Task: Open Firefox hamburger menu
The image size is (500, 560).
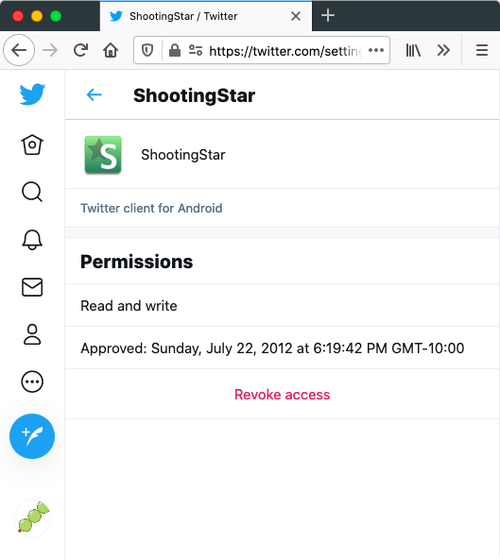Action: coord(482,50)
